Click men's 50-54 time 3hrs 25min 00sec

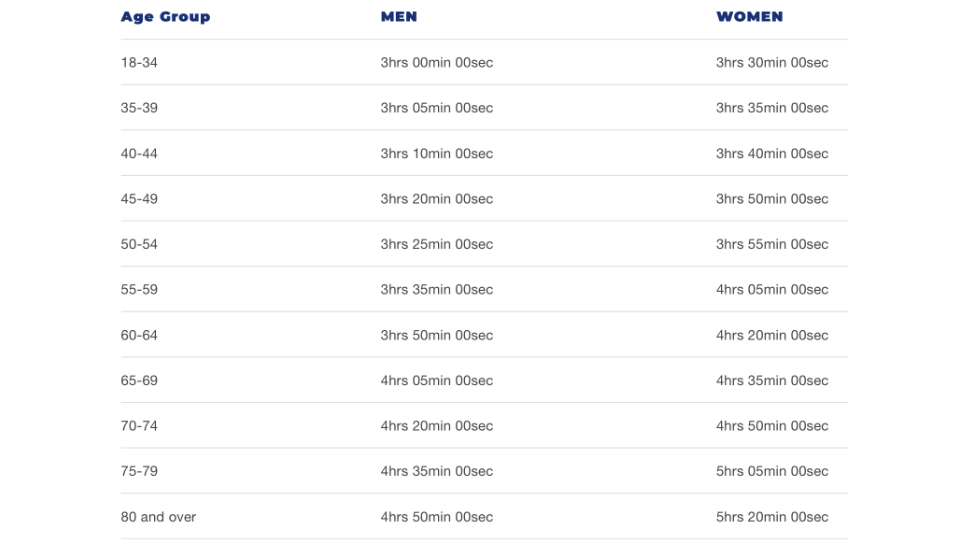(x=436, y=244)
